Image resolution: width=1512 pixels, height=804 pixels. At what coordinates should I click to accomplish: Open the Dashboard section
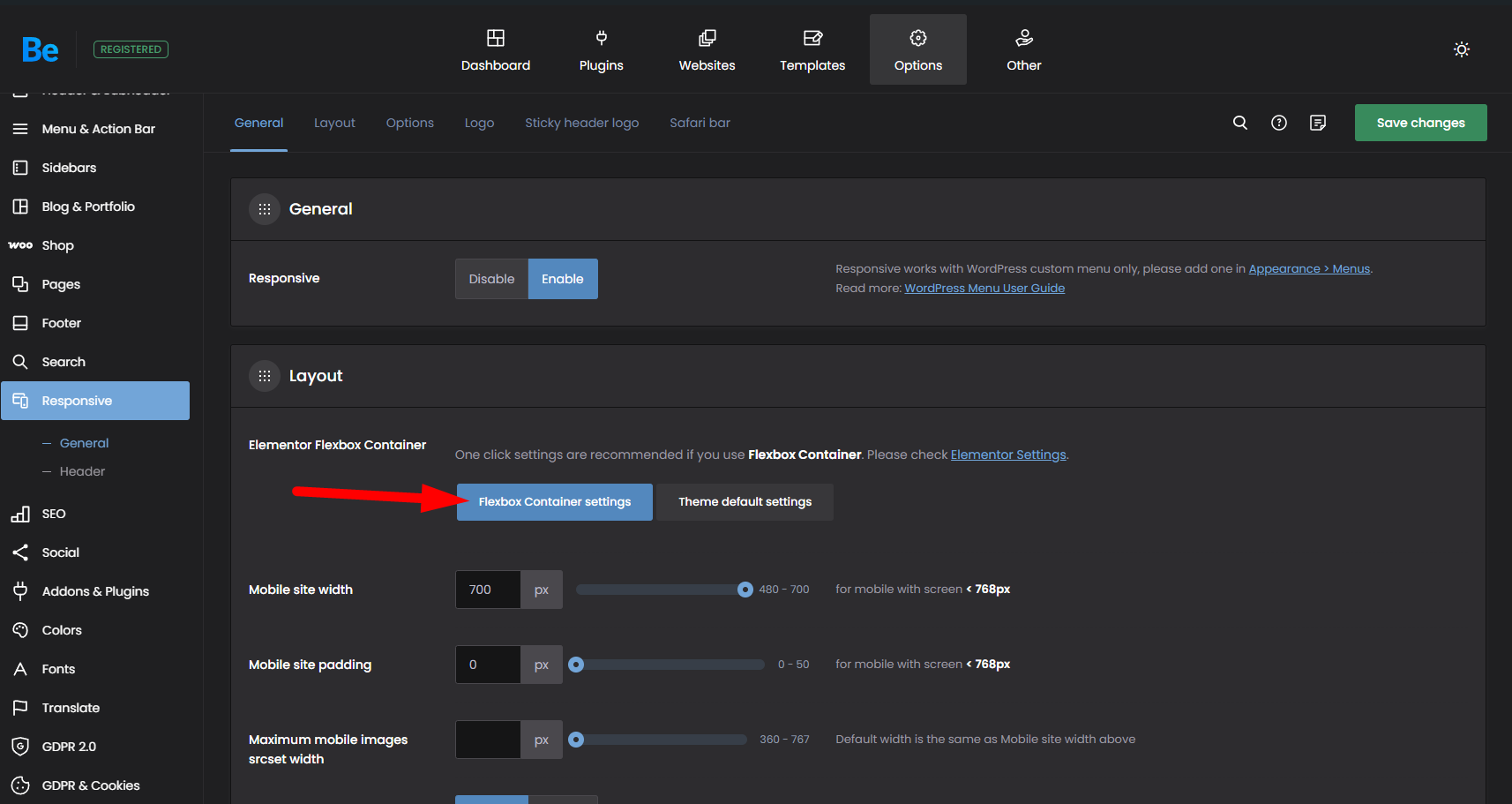click(496, 49)
